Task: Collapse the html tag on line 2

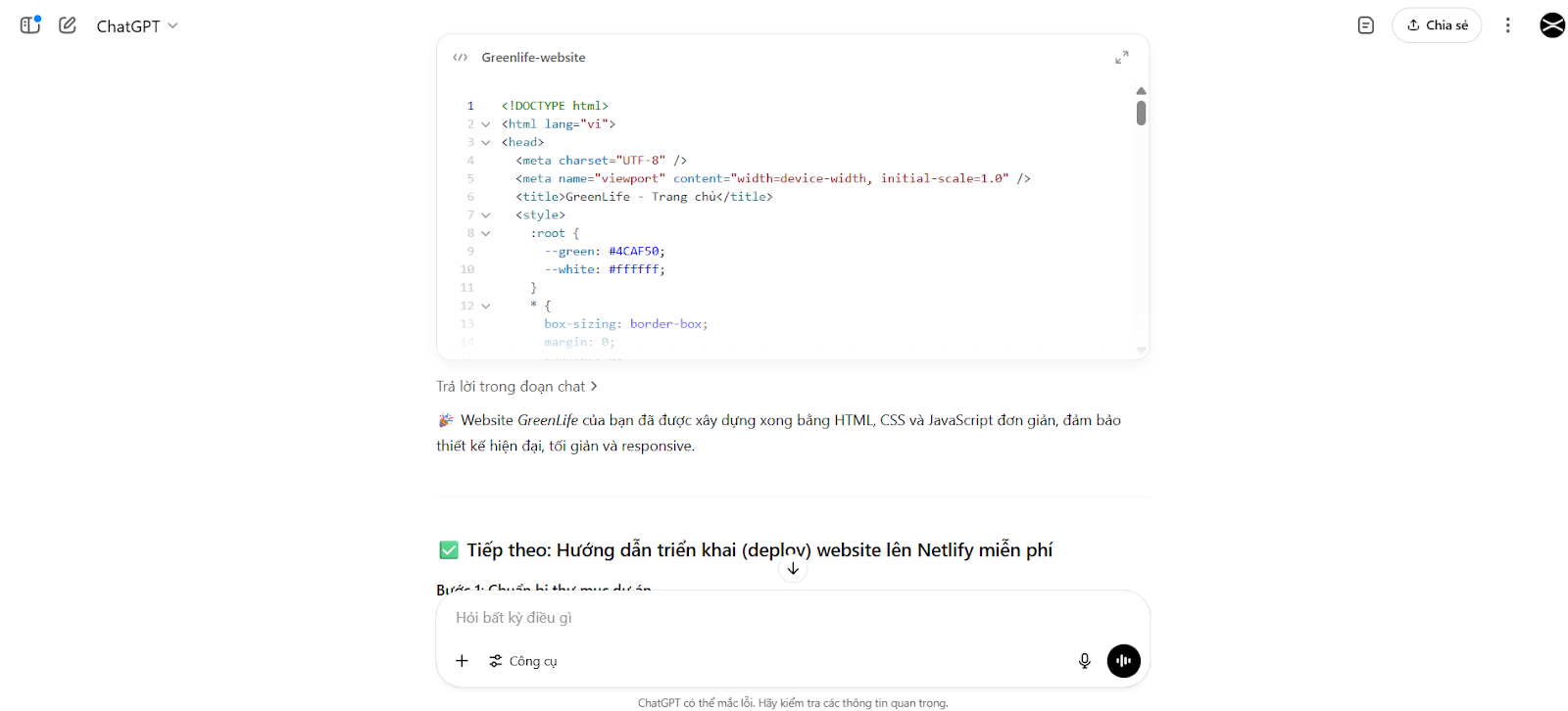Action: (486, 124)
